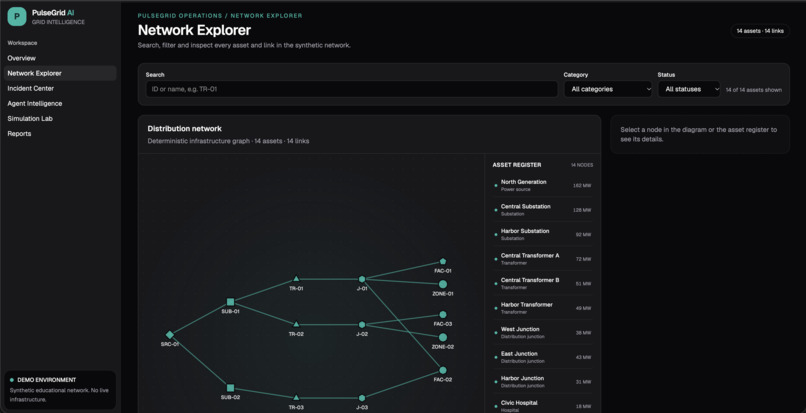Select the SRC-01 diamond node

170,335
